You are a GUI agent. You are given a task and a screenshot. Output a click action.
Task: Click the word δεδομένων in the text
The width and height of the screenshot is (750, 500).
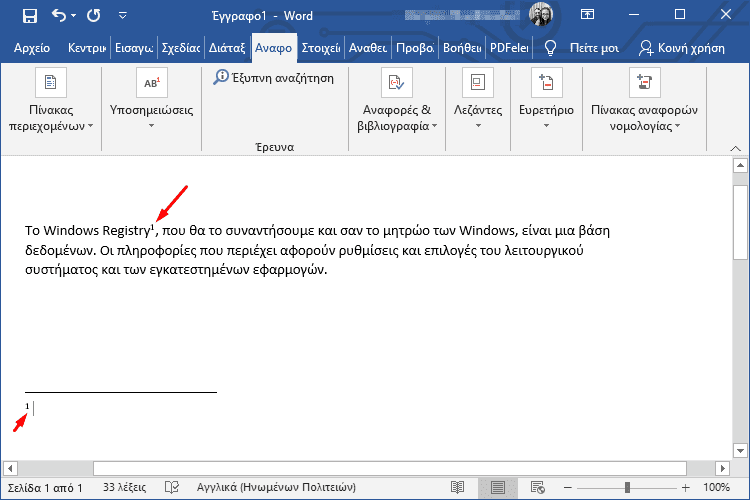61,250
